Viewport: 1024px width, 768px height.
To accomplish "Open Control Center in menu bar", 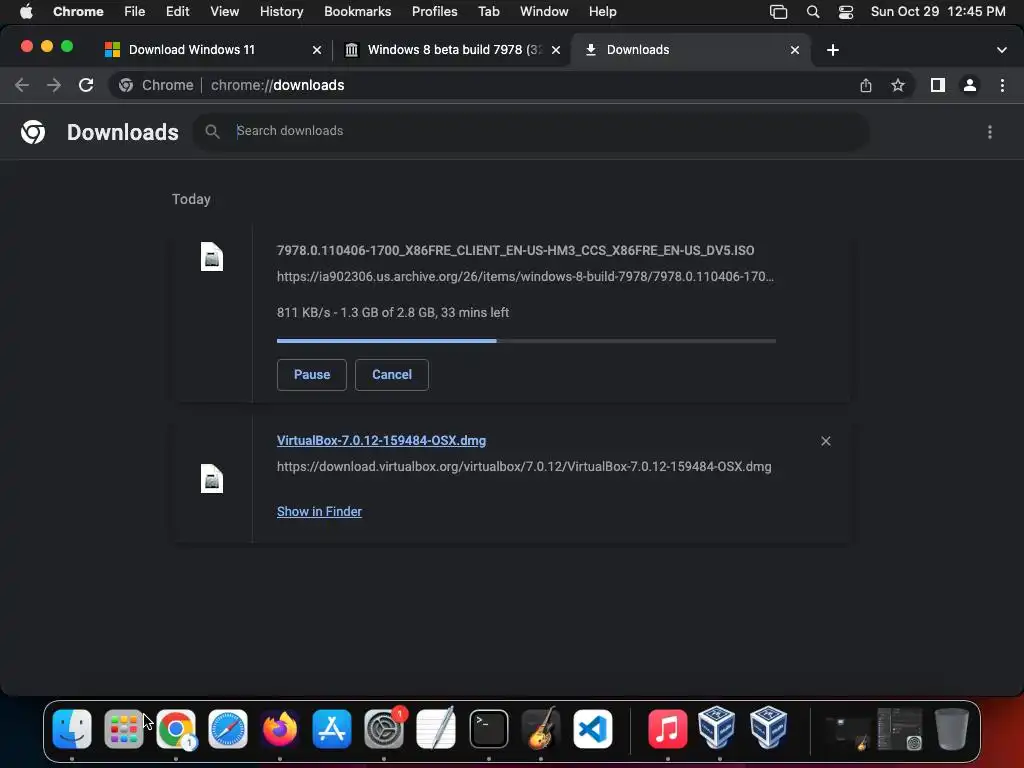I will point(846,12).
